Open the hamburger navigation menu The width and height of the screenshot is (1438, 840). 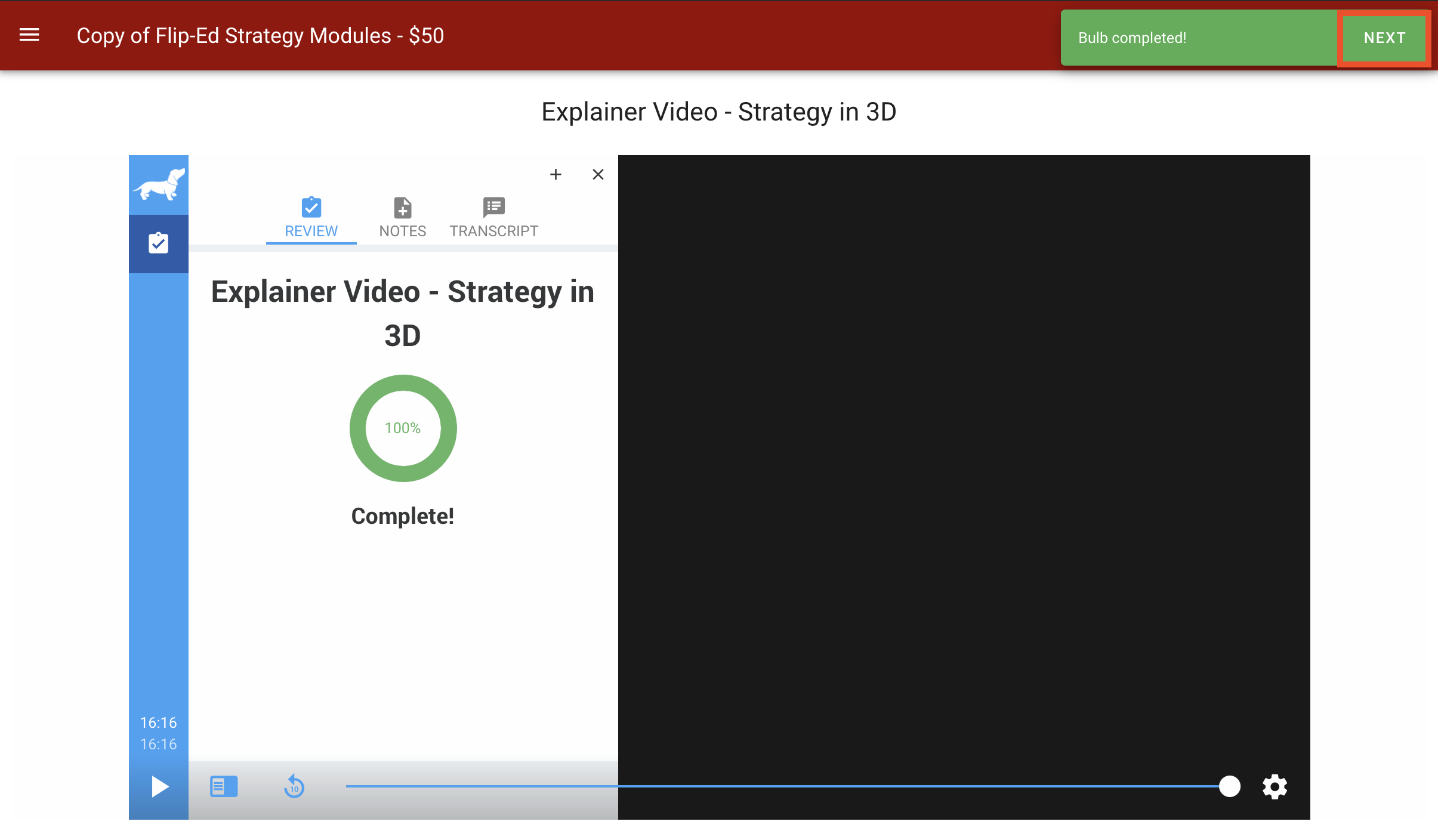point(29,35)
